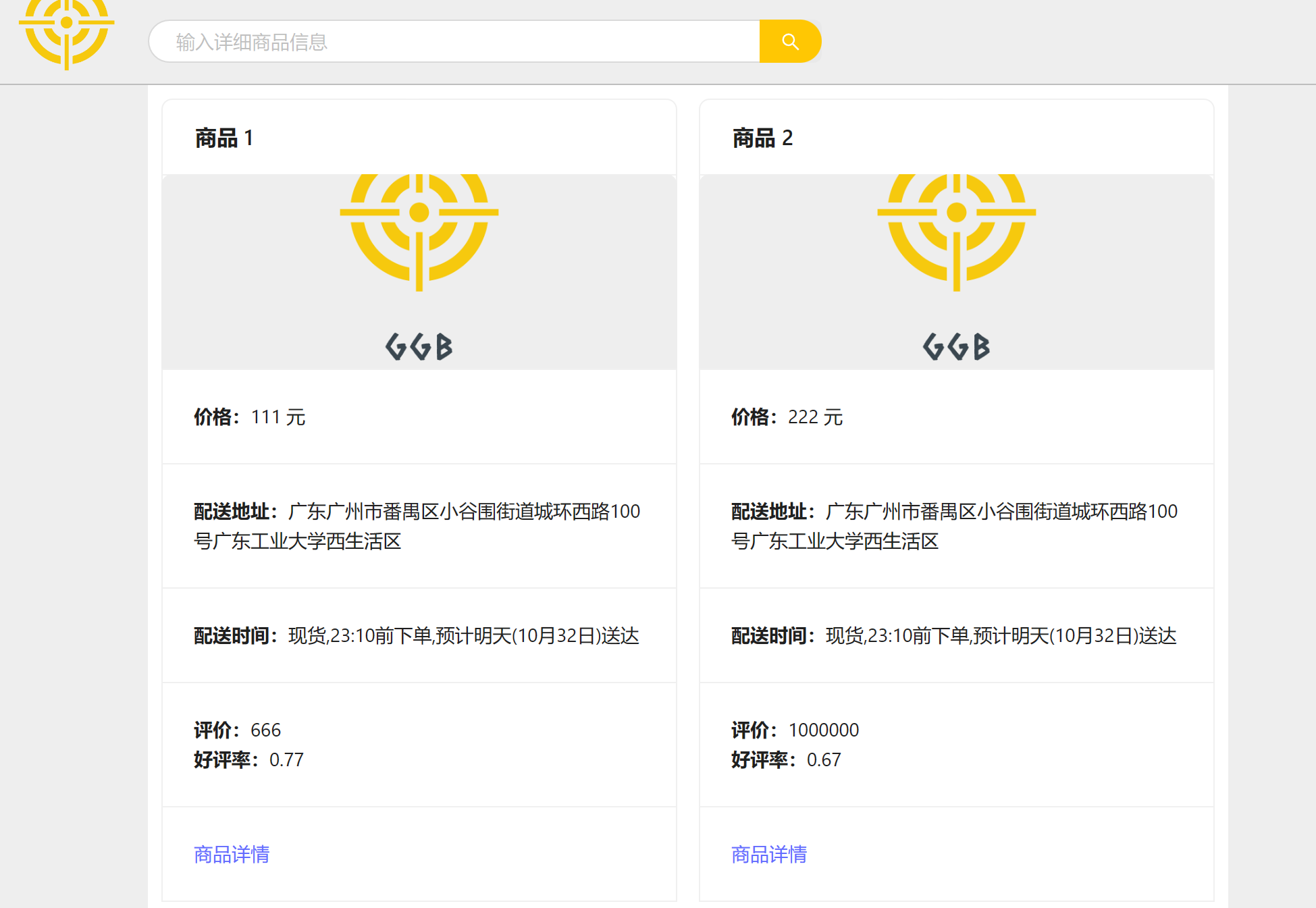
Task: Click the 1000000 review count
Action: tap(823, 730)
